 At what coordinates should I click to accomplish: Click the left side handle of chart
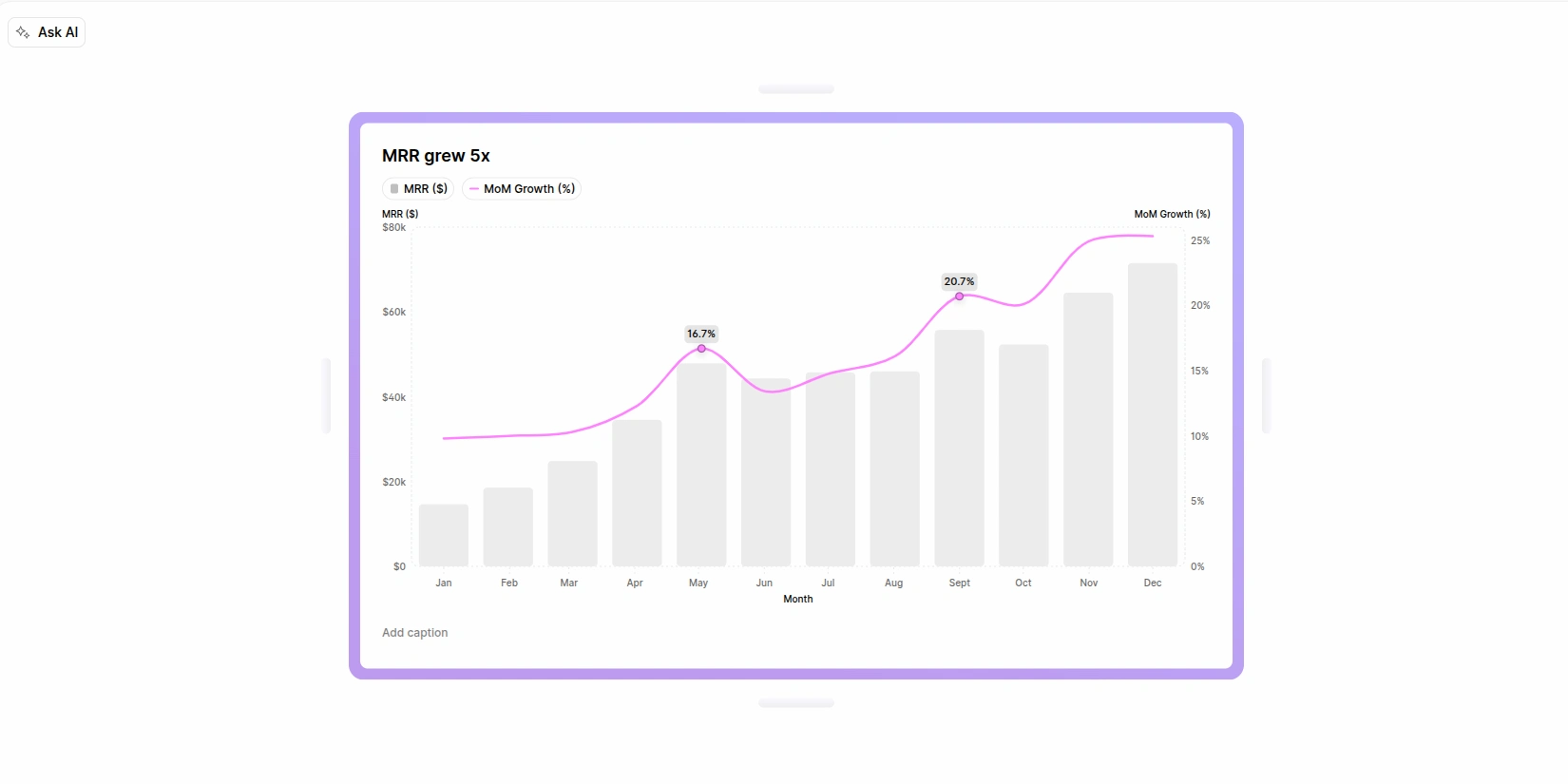click(327, 395)
